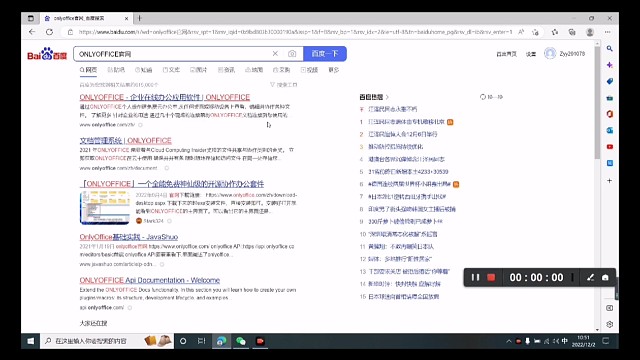This screenshot has height=360, width=640.
Task: Pause the screen recording
Action: [x=476, y=278]
